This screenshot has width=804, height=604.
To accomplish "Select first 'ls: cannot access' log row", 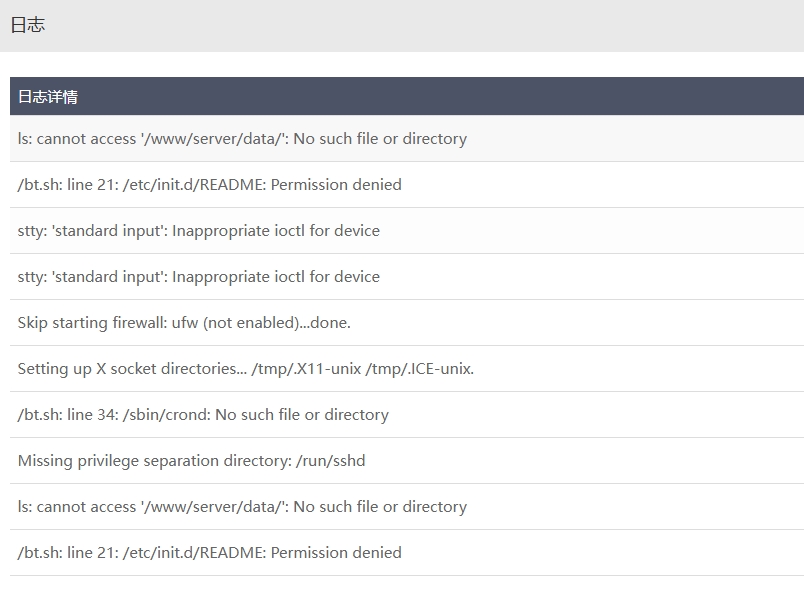I will tap(407, 138).
